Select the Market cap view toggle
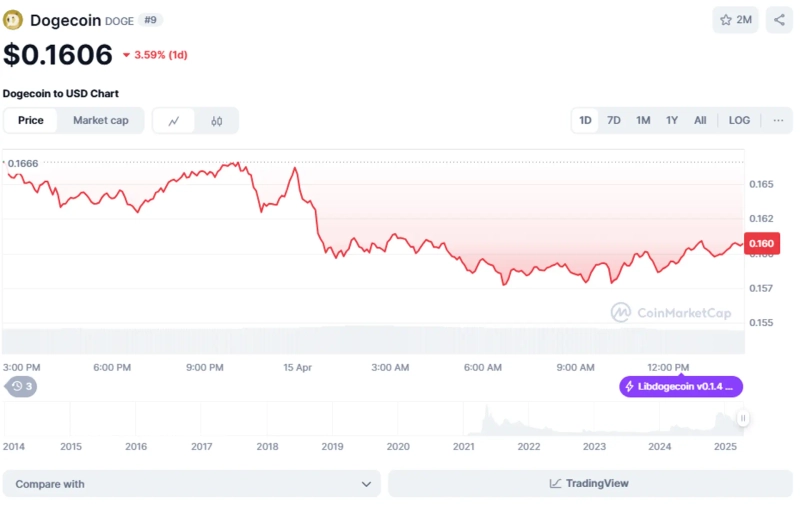This screenshot has width=800, height=517. click(x=101, y=120)
